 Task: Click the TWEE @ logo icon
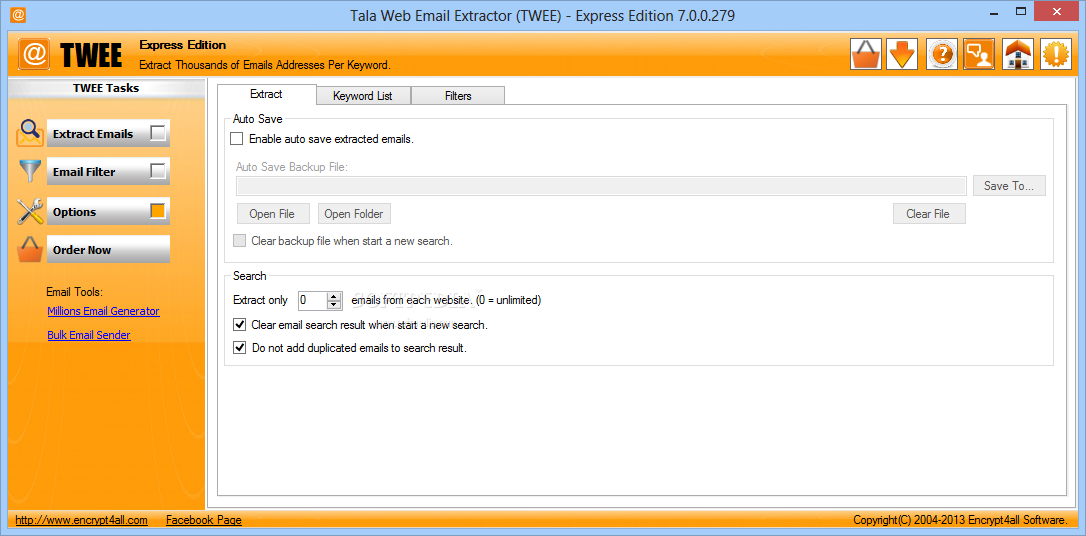point(34,55)
